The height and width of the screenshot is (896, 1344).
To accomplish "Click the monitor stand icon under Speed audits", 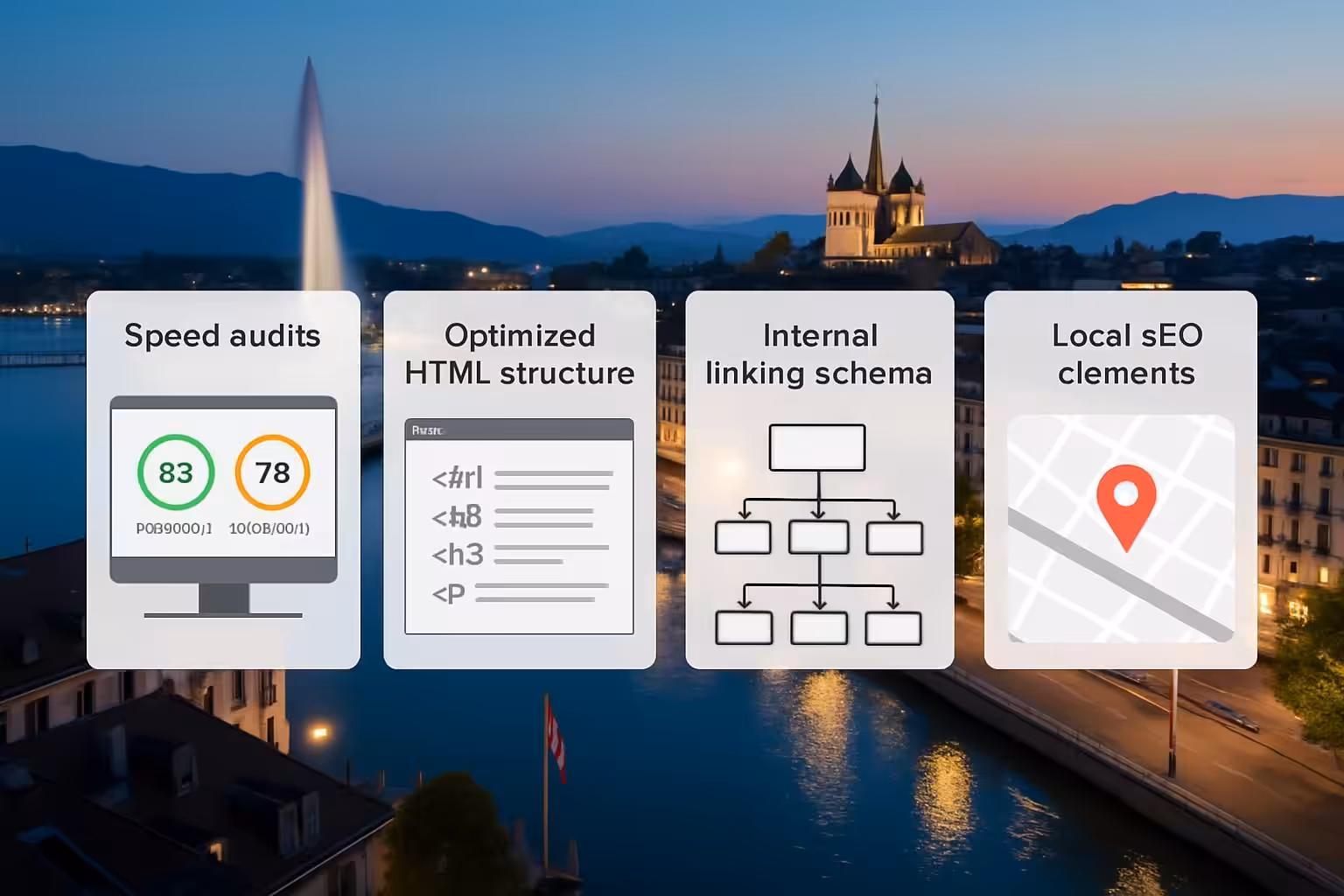I will pos(224,600).
